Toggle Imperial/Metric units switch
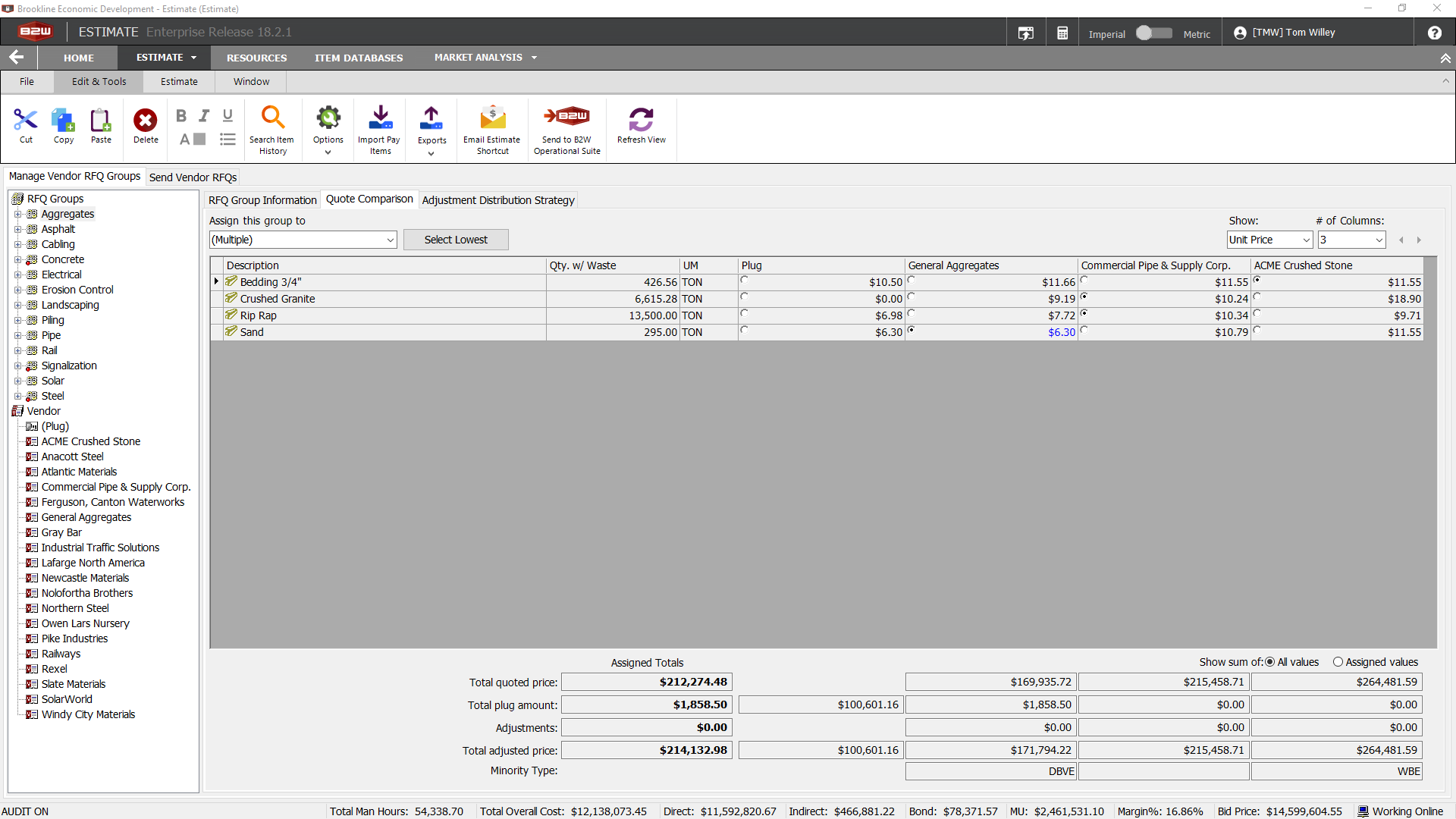Viewport: 1456px width, 819px height. pos(1153,33)
